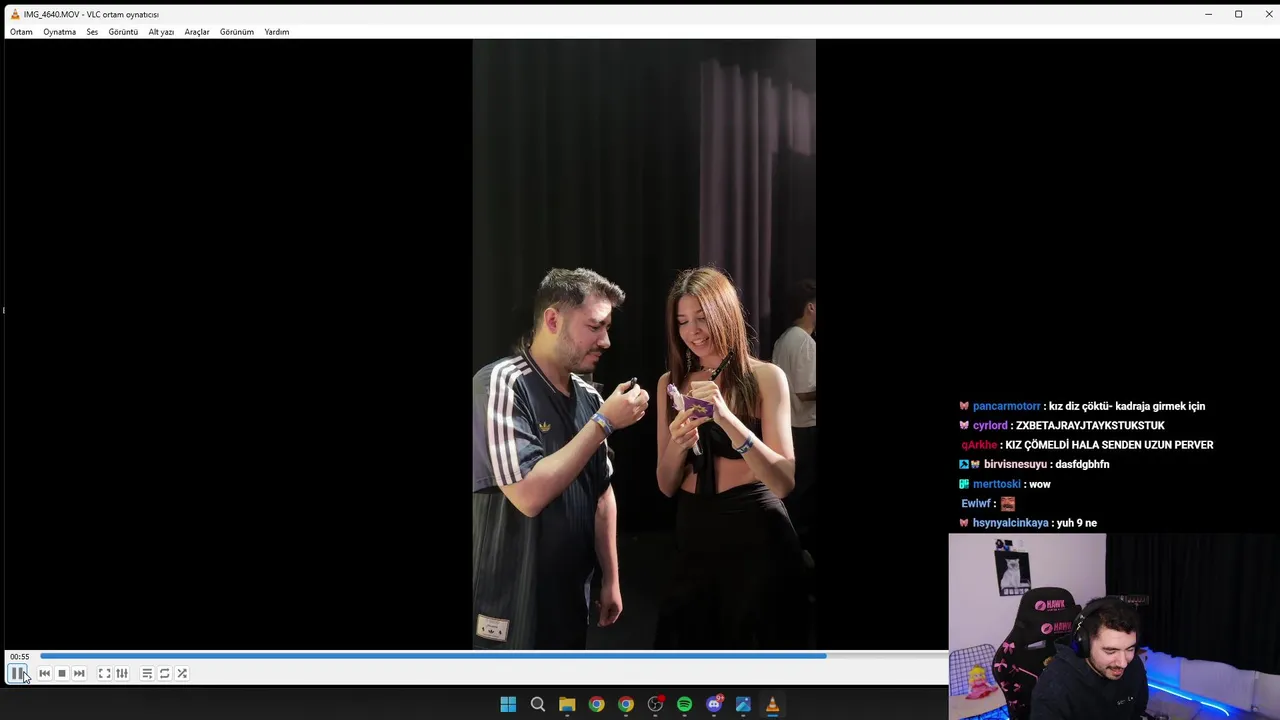Click the 00:55 elapsed time label
1280x720 pixels.
[20, 656]
